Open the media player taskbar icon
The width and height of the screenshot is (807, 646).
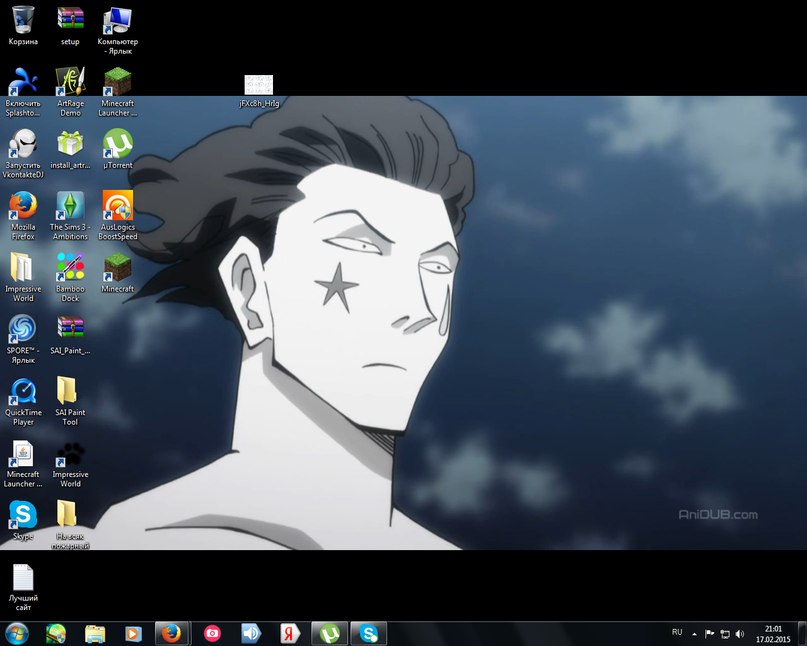133,634
